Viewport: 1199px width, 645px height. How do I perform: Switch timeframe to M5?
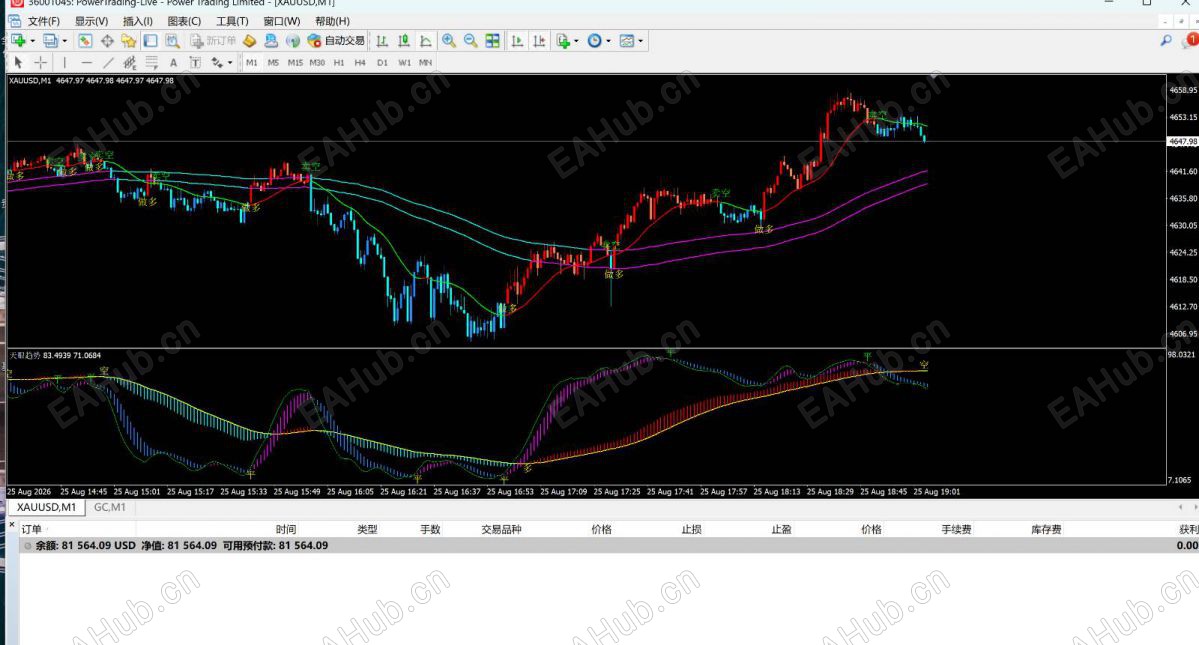click(x=273, y=63)
